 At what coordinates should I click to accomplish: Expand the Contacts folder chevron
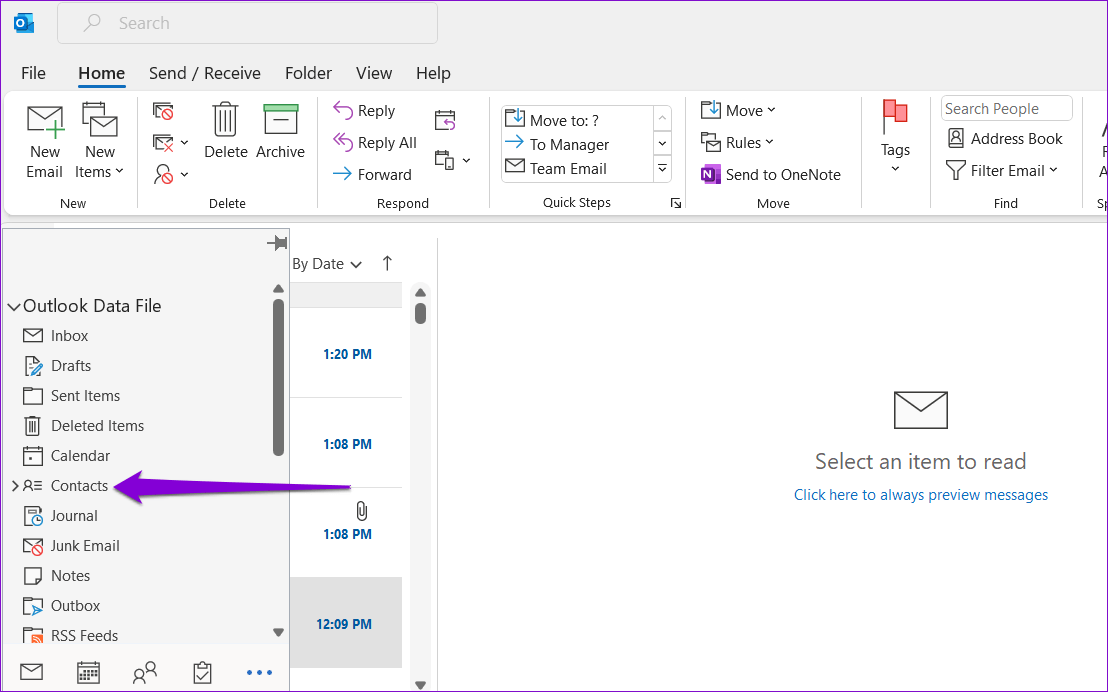pos(14,486)
